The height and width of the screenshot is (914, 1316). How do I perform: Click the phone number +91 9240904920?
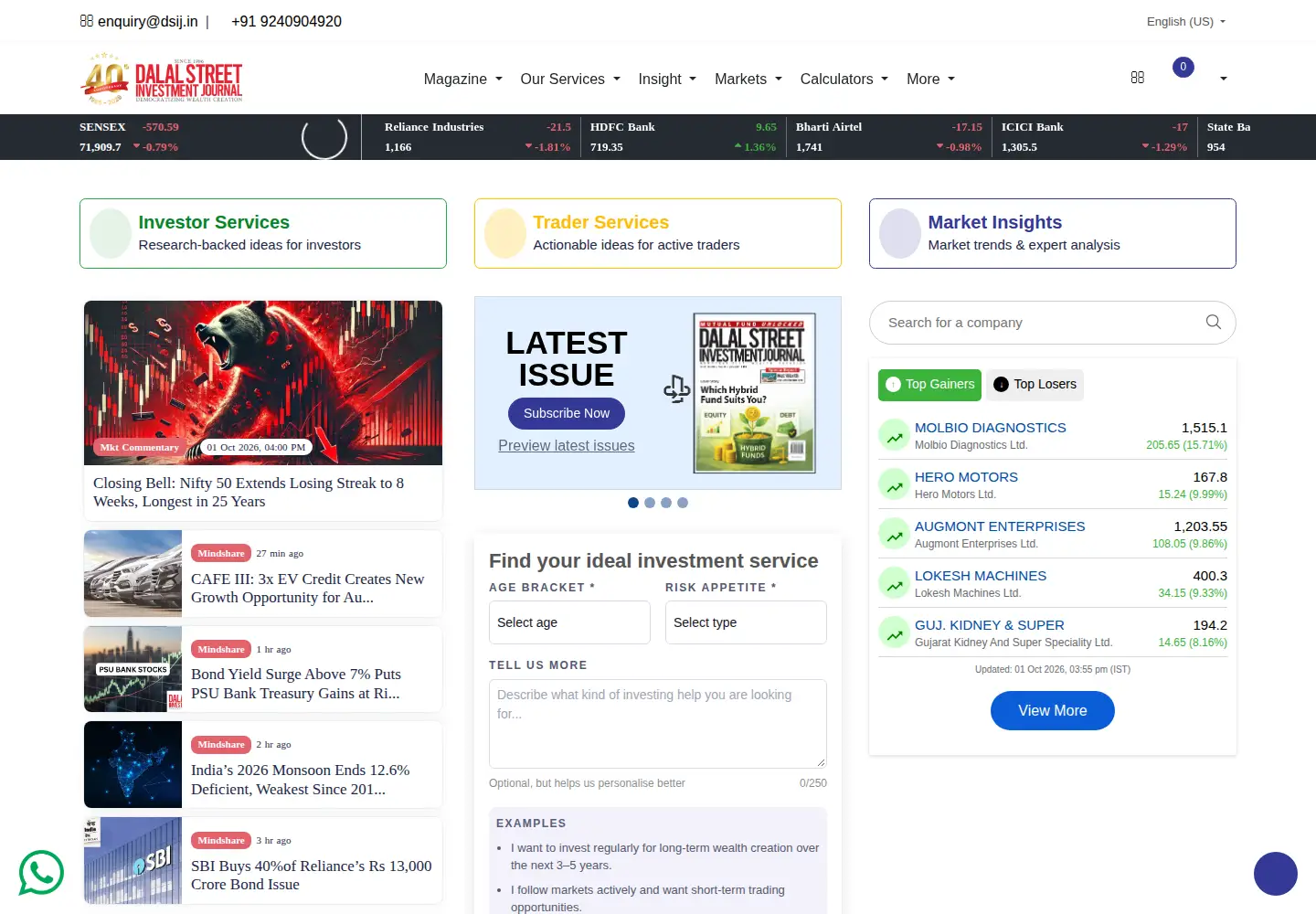[286, 21]
